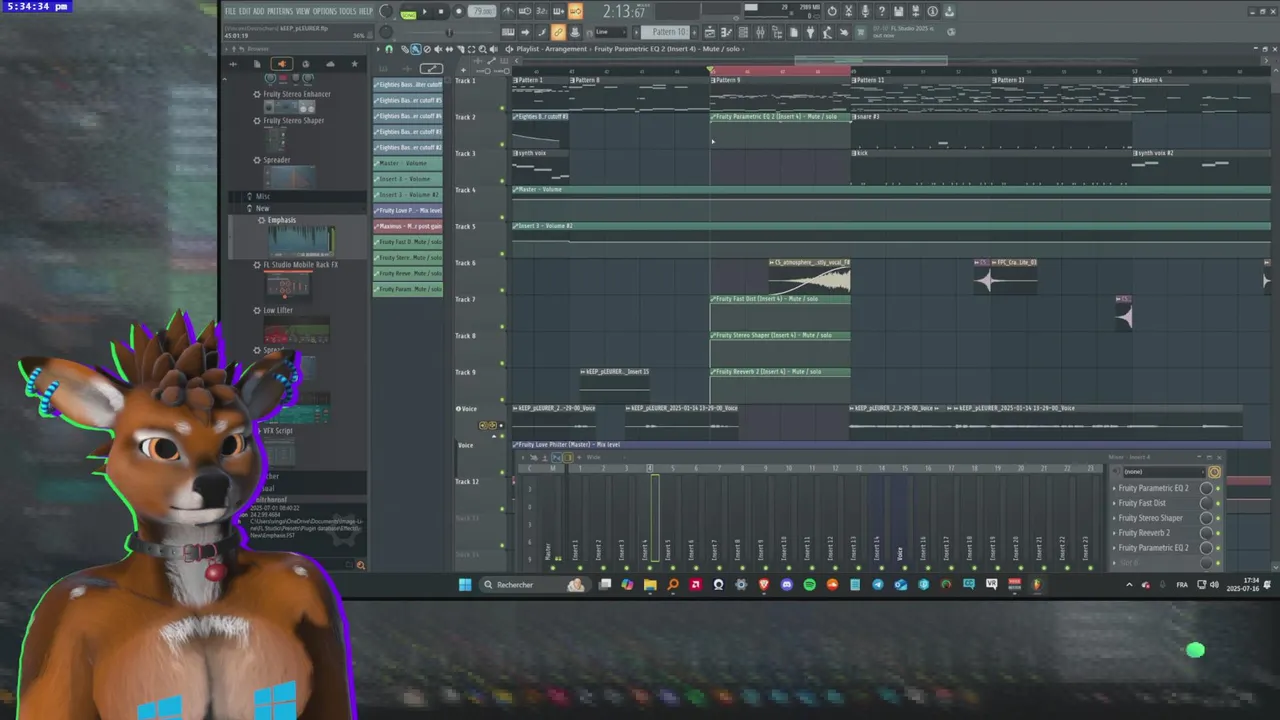This screenshot has height=720, width=1280.
Task: Toggle Track 4 mute LED
Action: (x=502, y=216)
